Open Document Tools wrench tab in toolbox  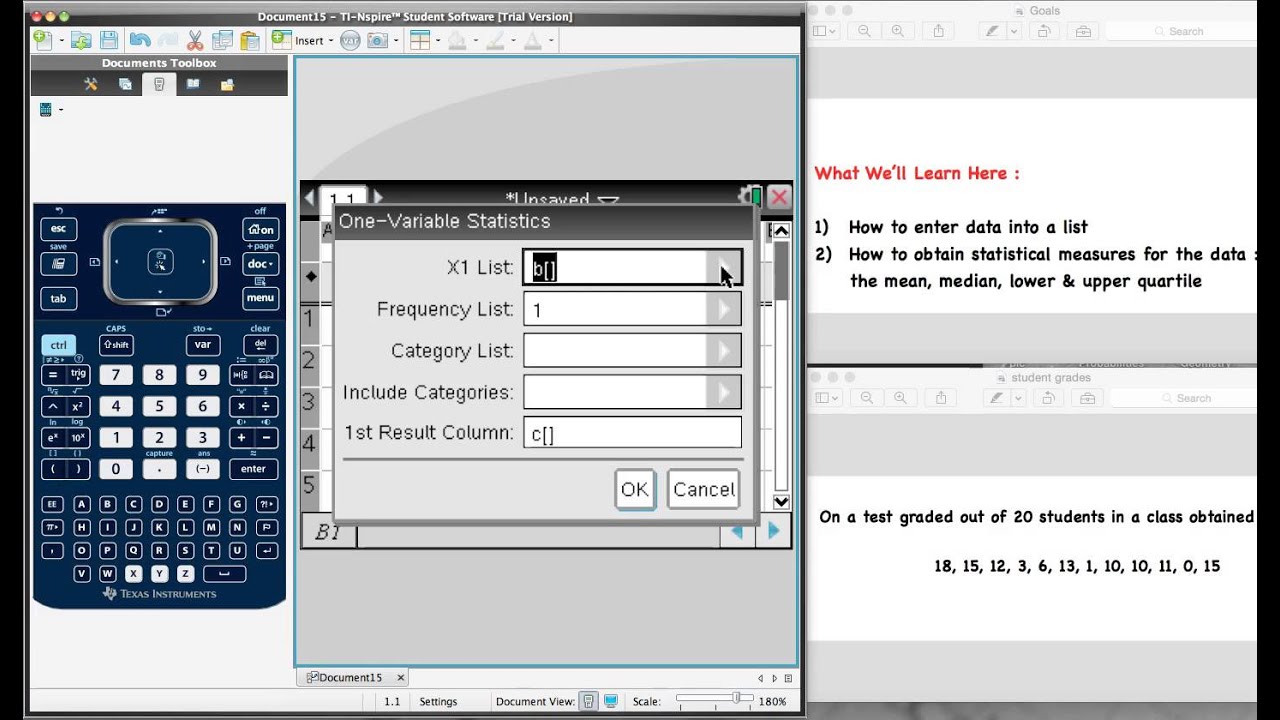[91, 84]
